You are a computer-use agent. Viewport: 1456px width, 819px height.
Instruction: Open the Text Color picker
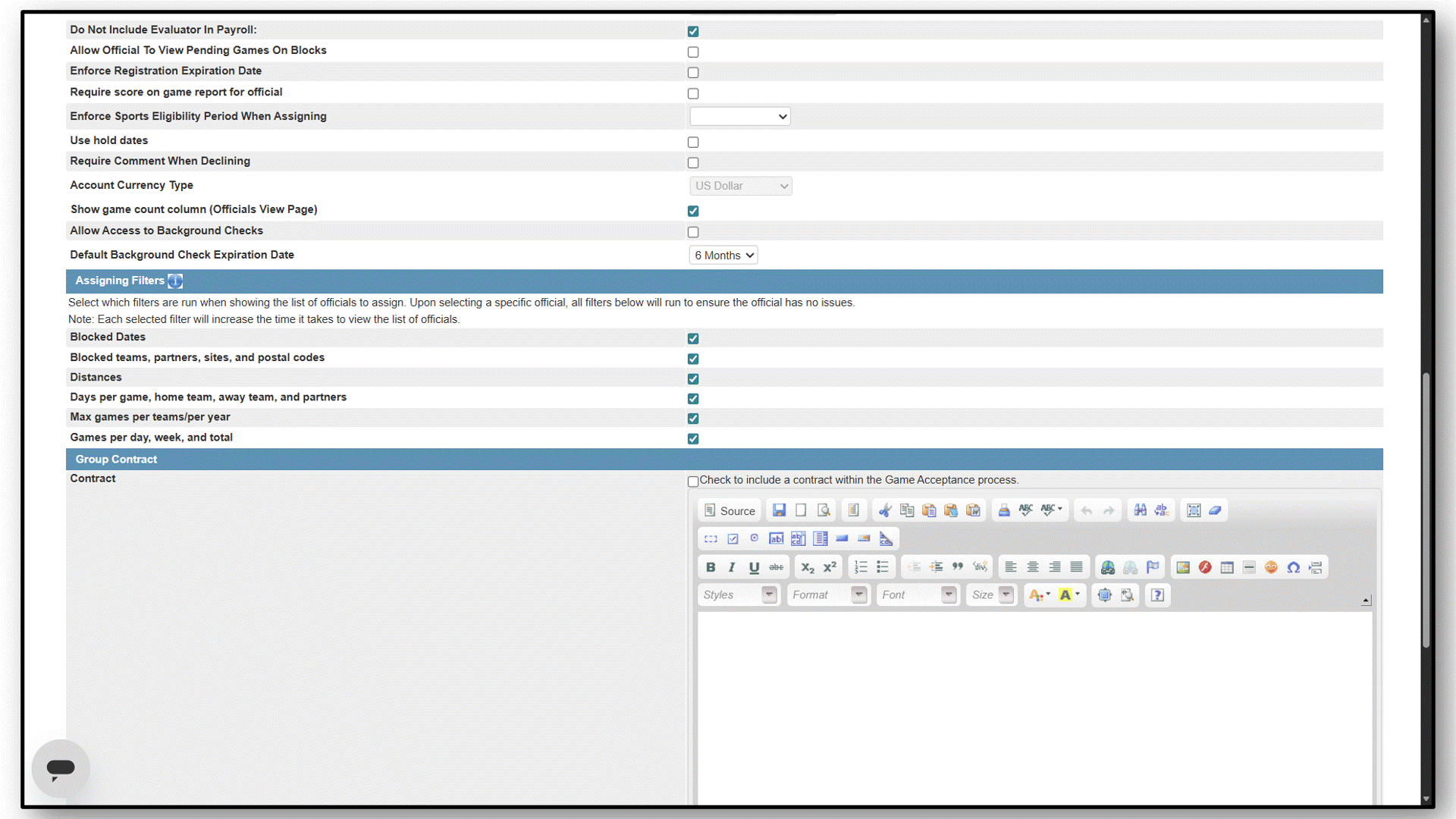tap(1040, 595)
